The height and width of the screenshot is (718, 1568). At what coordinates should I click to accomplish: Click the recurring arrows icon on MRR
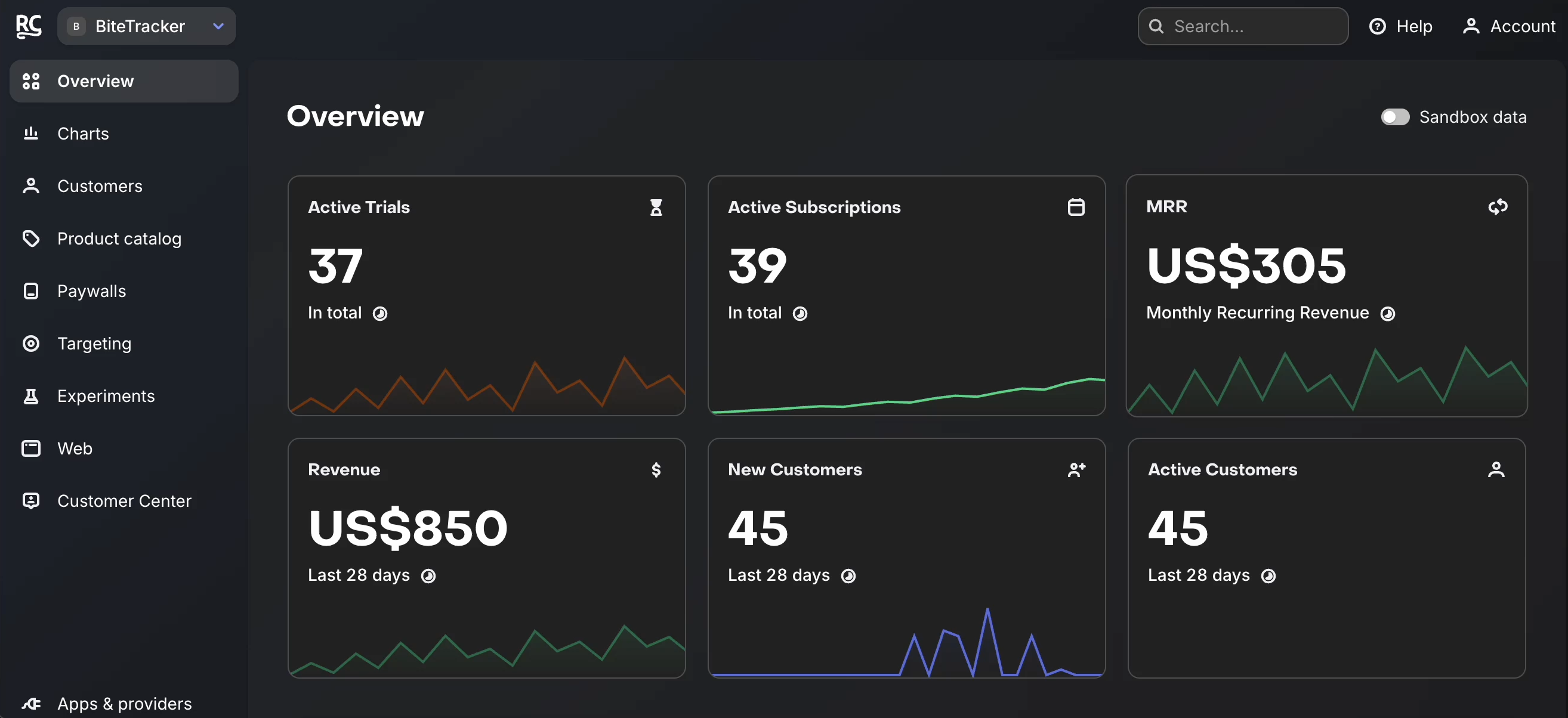click(x=1498, y=207)
